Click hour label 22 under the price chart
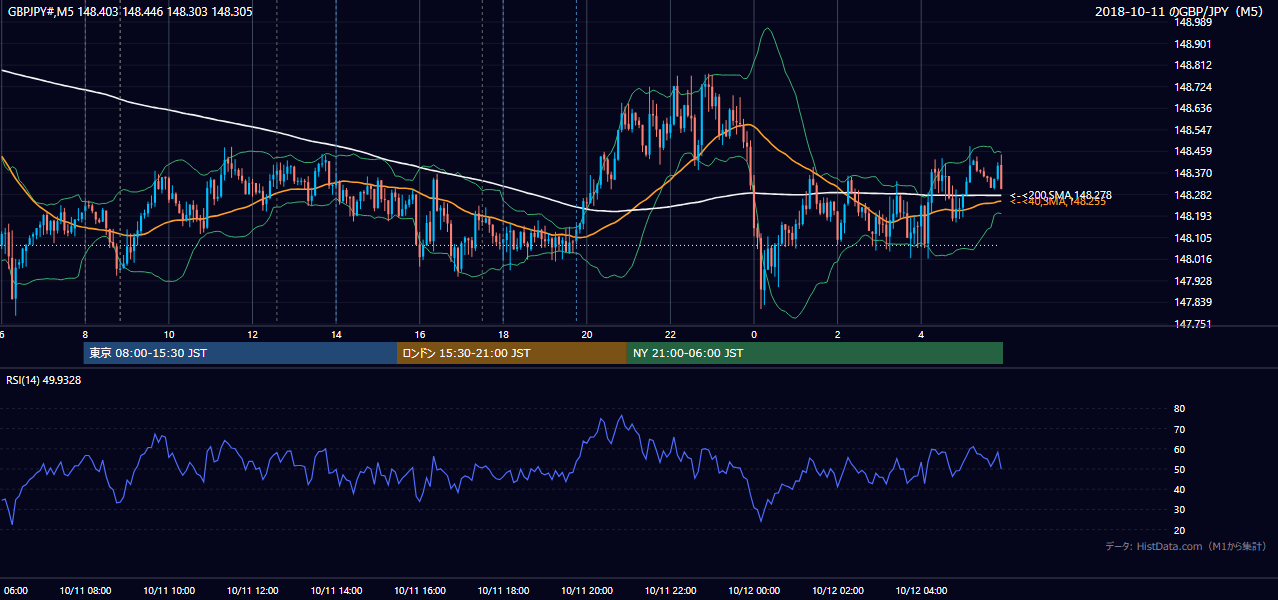Image resolution: width=1278 pixels, height=600 pixels. coord(670,335)
